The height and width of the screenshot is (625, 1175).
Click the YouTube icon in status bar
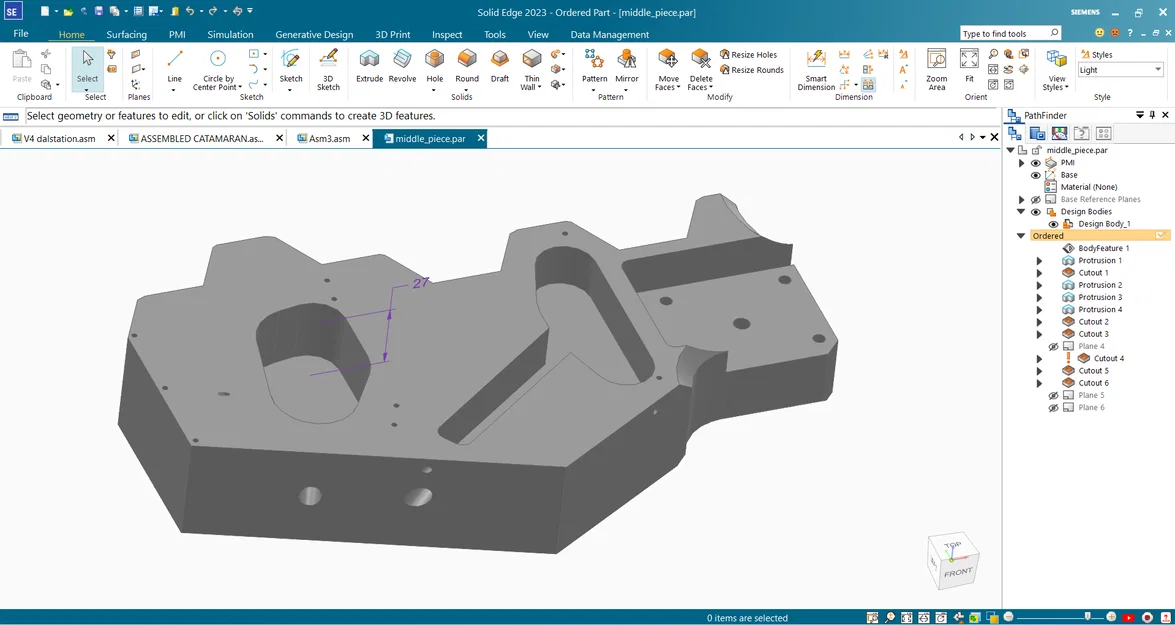(x=1129, y=618)
